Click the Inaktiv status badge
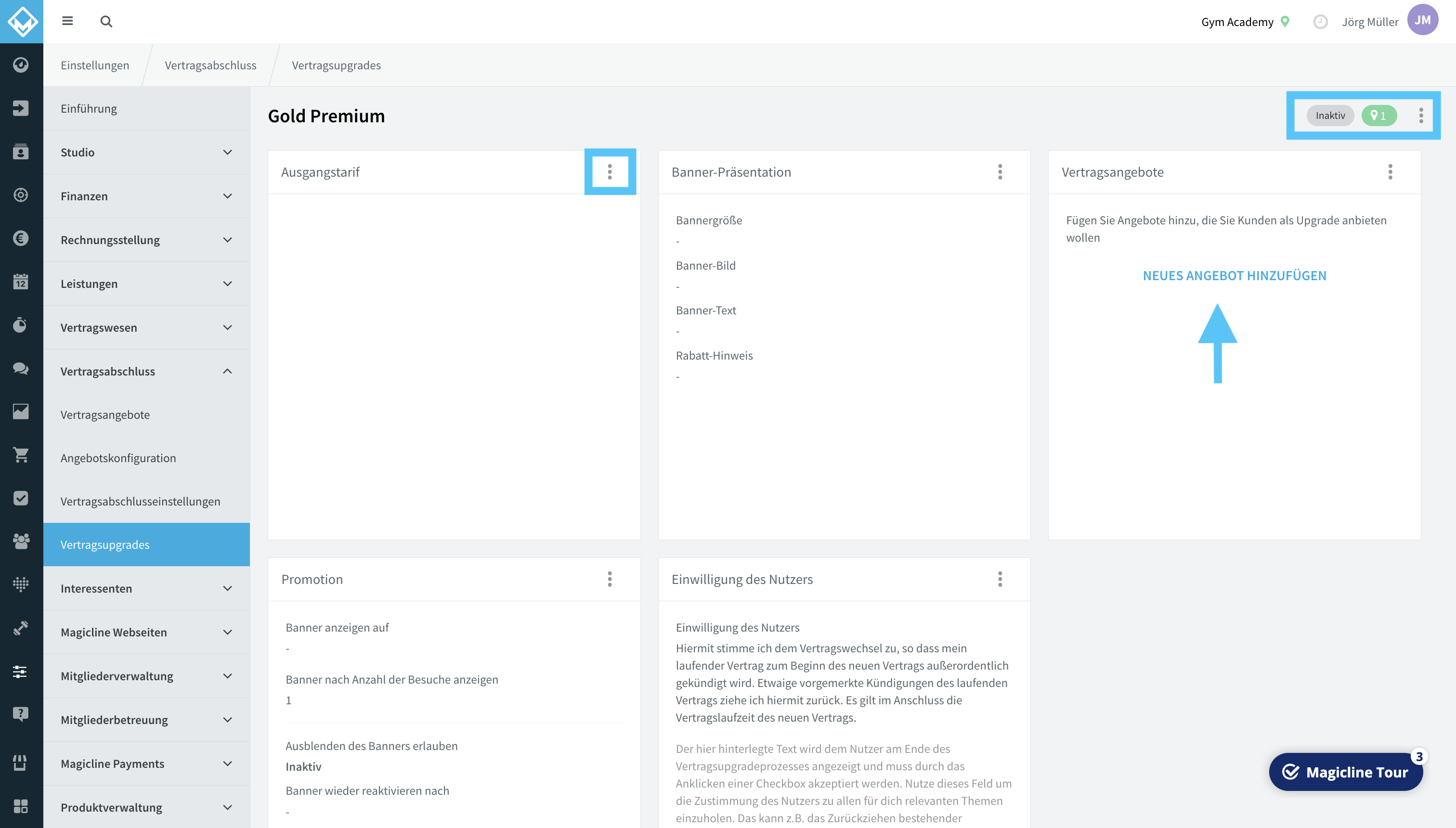 [x=1330, y=116]
